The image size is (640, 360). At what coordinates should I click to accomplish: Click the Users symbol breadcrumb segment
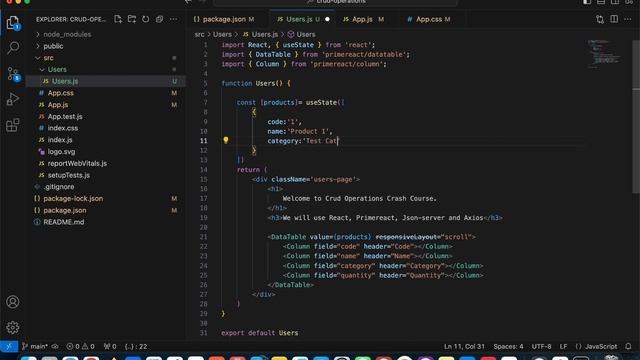pyautogui.click(x=302, y=34)
